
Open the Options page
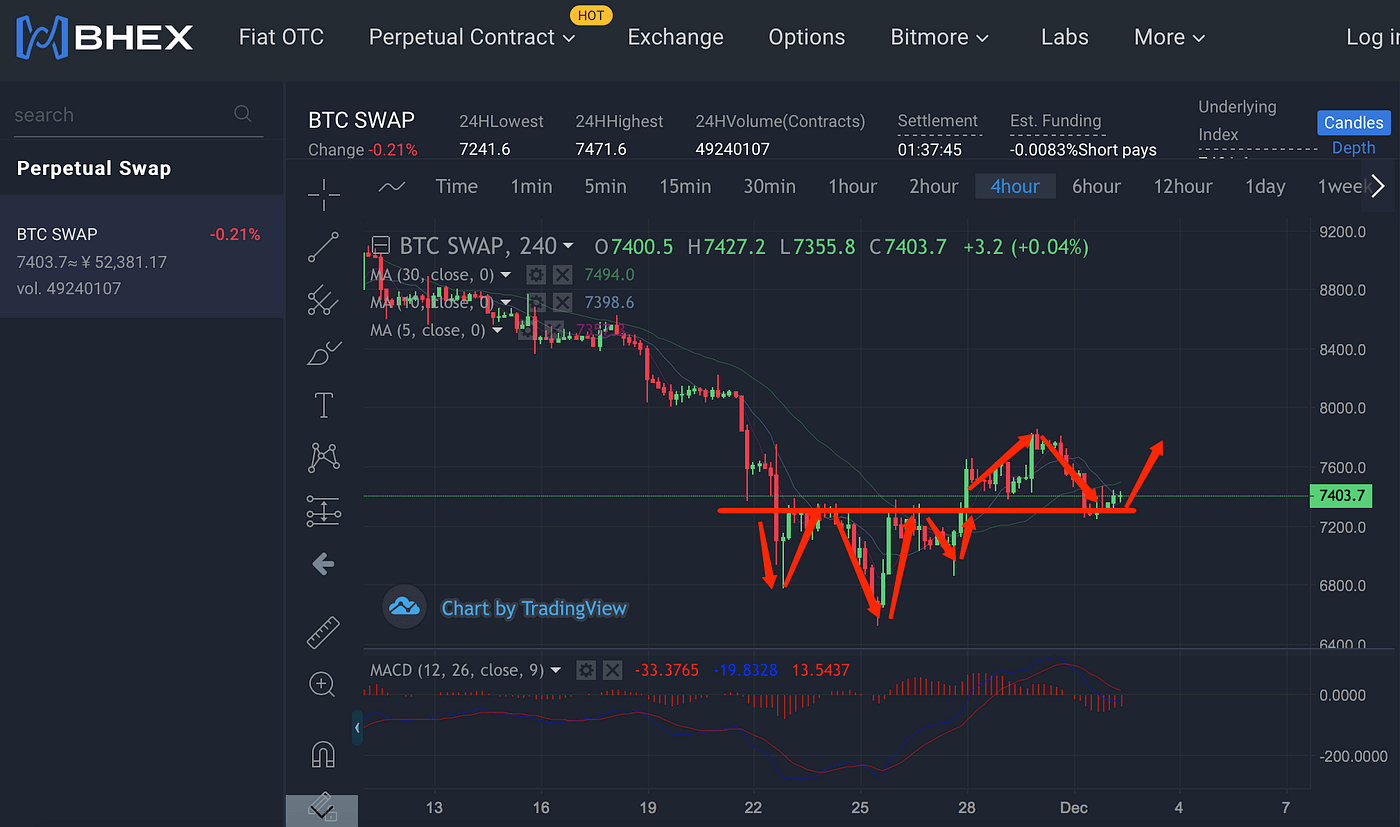tap(806, 37)
